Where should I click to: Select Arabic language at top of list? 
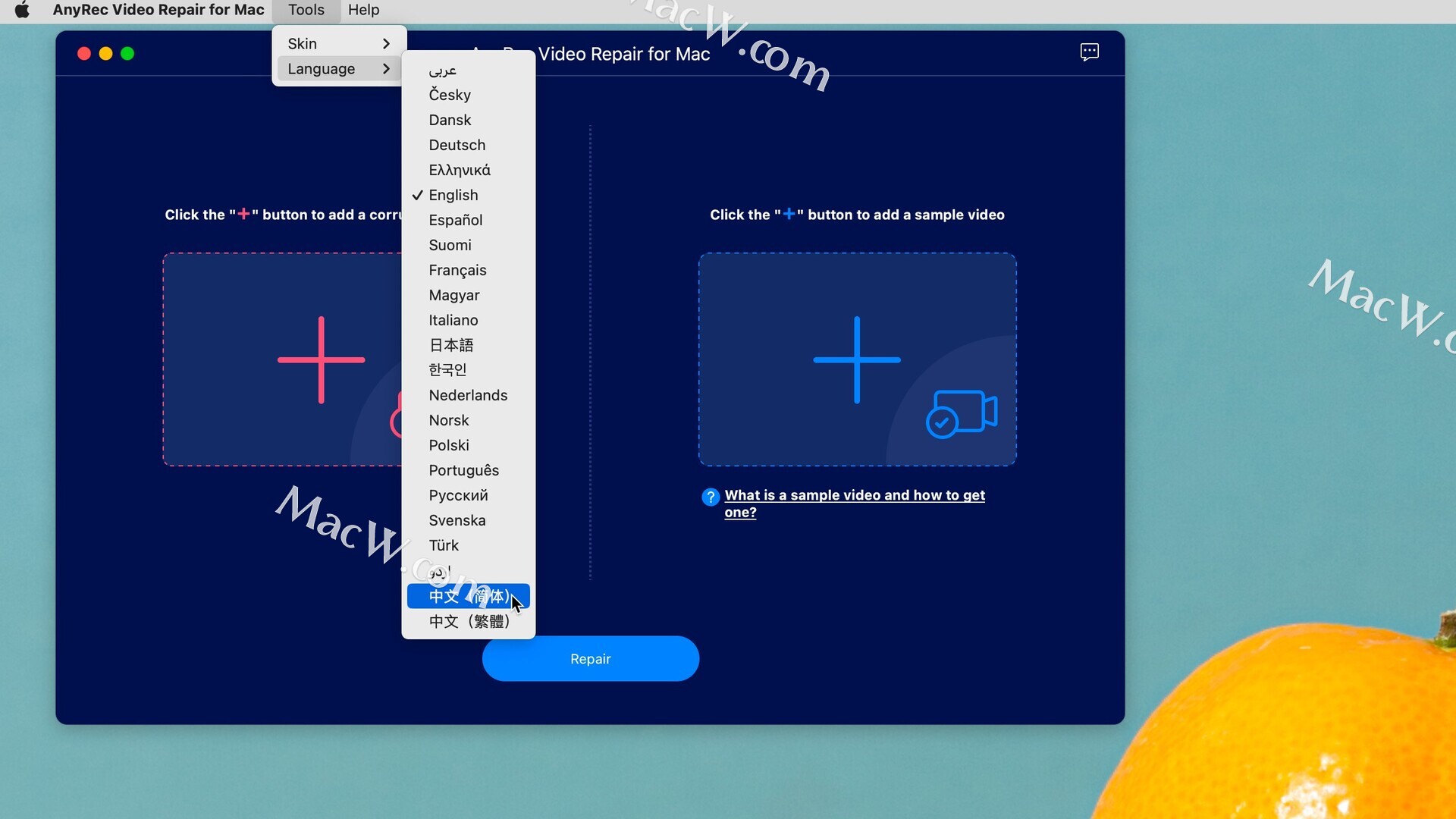coord(469,71)
